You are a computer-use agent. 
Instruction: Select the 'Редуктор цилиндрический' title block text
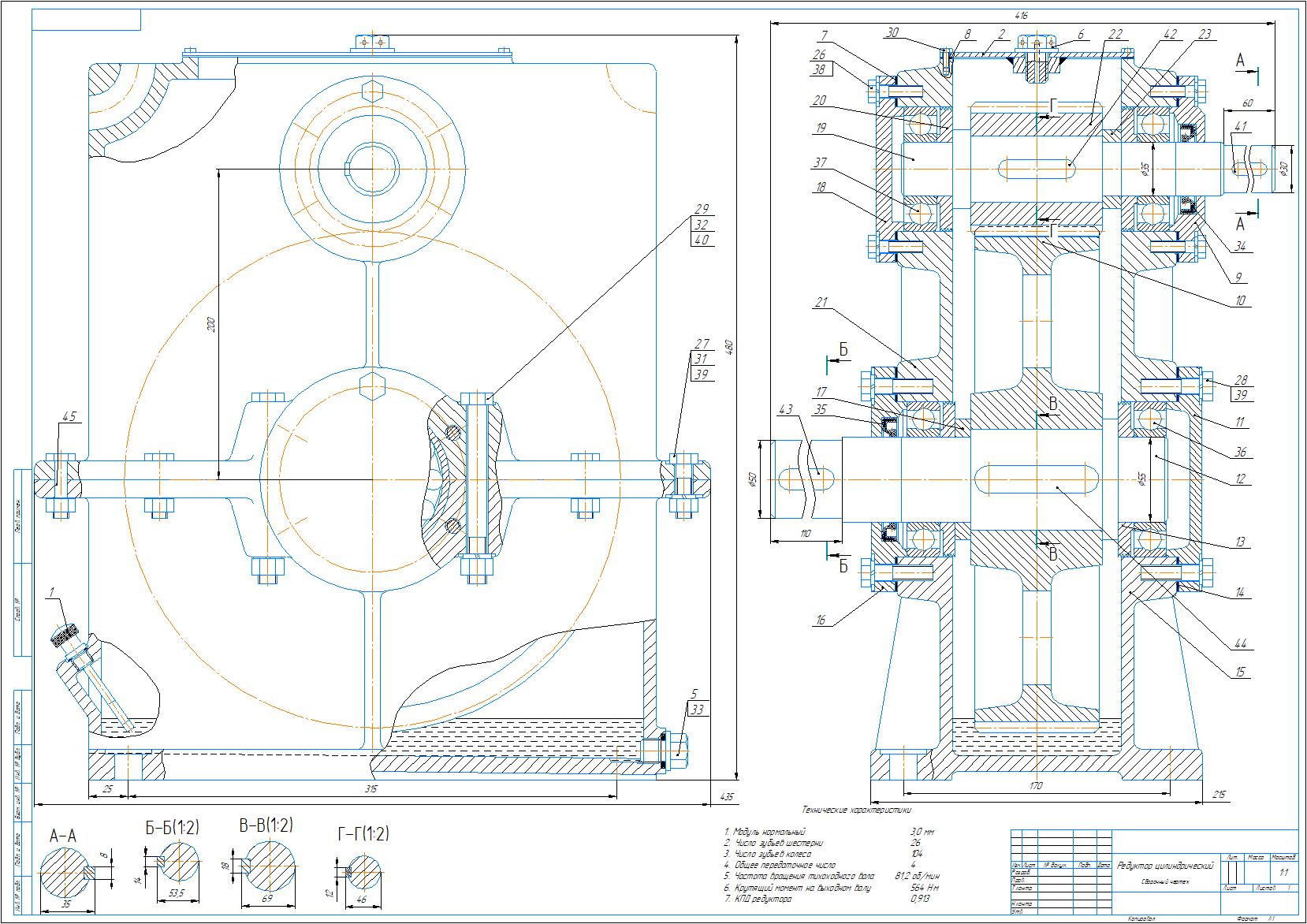1166,866
